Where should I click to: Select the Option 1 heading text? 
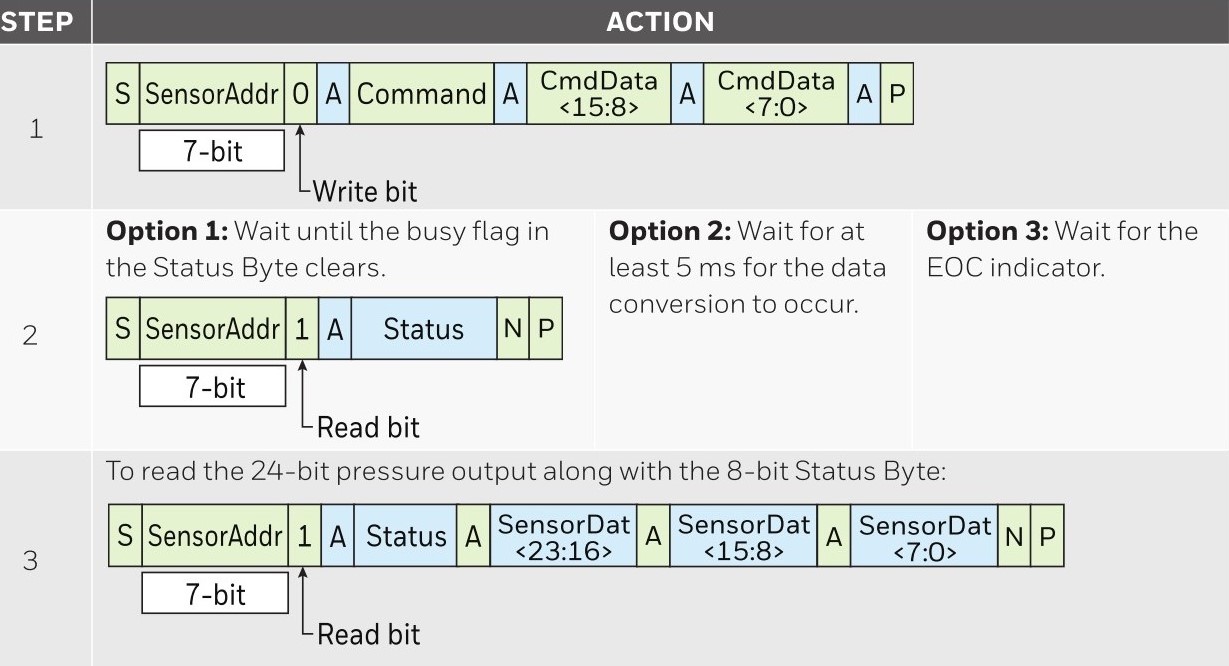(168, 231)
